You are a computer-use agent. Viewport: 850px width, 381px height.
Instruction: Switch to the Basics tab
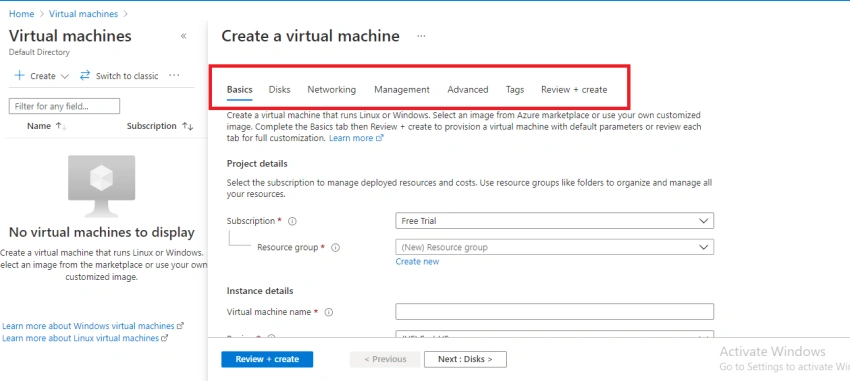(x=240, y=89)
